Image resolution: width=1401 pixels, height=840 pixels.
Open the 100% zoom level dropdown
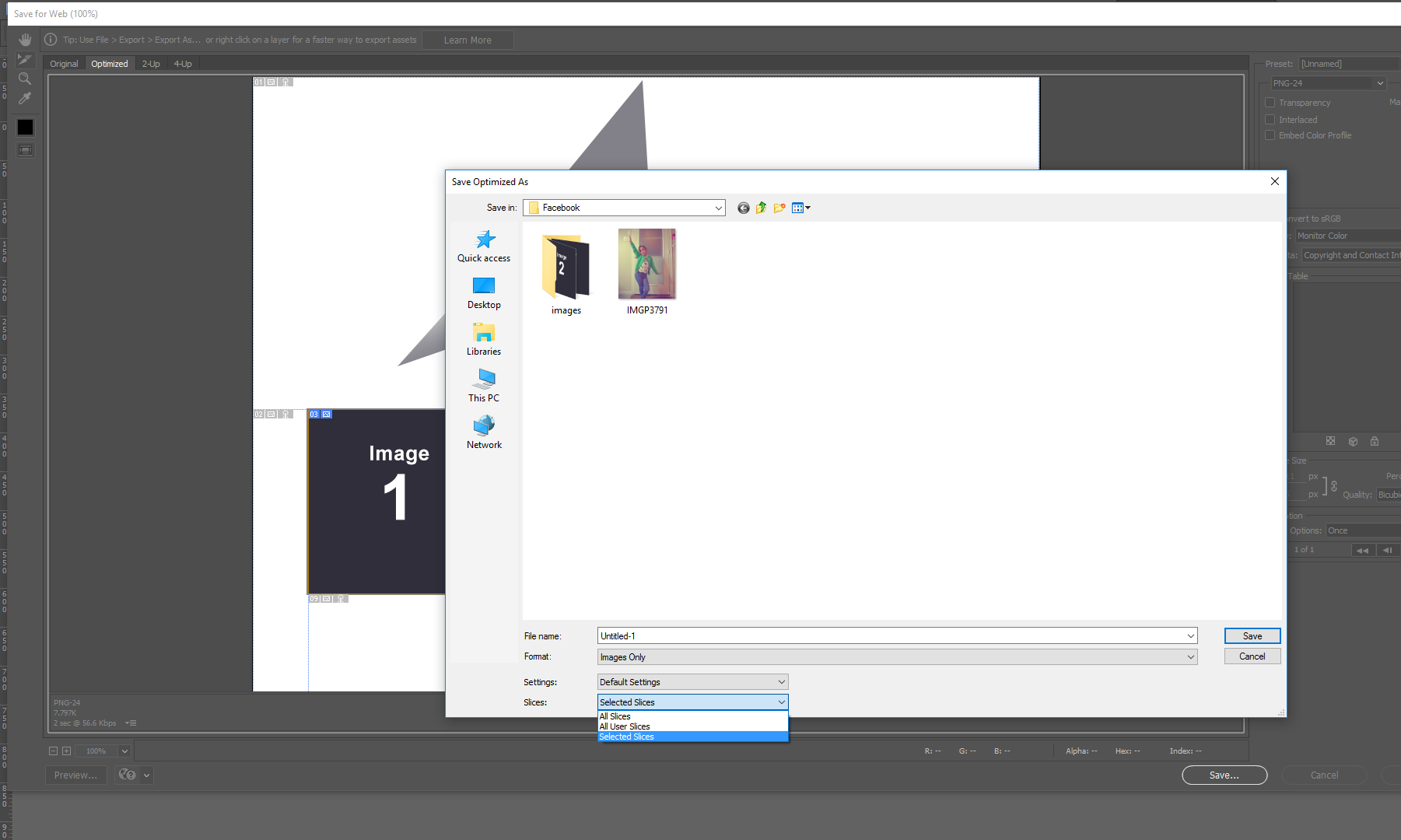124,751
